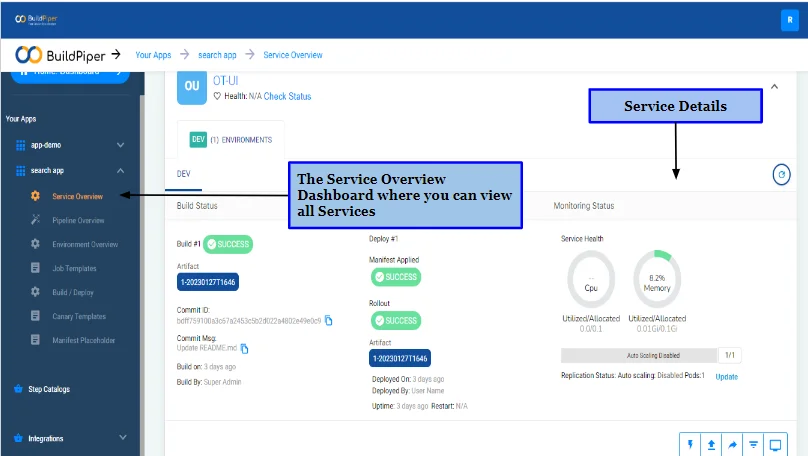The height and width of the screenshot is (456, 808).
Task: Copy the commit message 'Update README.md'
Action: coord(244,349)
